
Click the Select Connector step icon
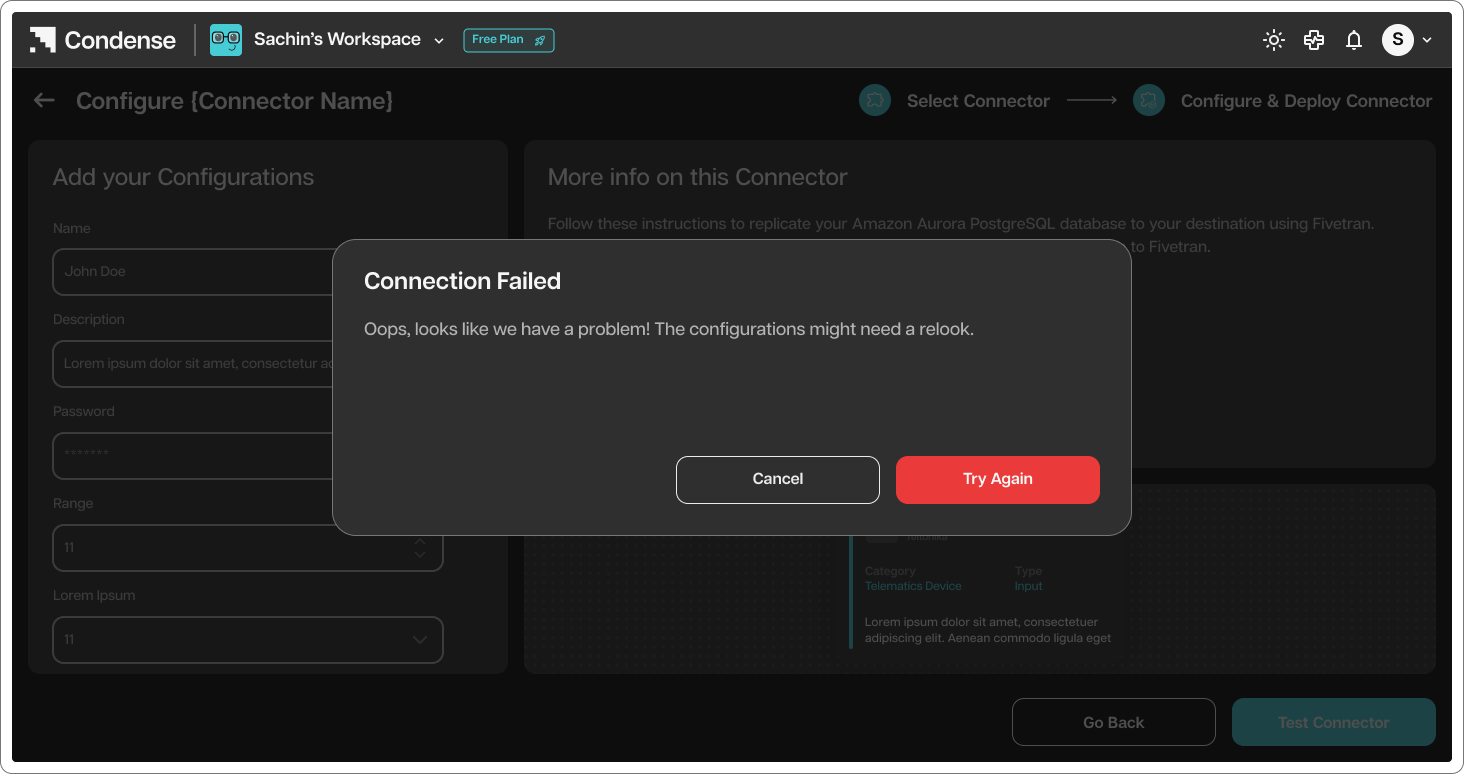[875, 100]
